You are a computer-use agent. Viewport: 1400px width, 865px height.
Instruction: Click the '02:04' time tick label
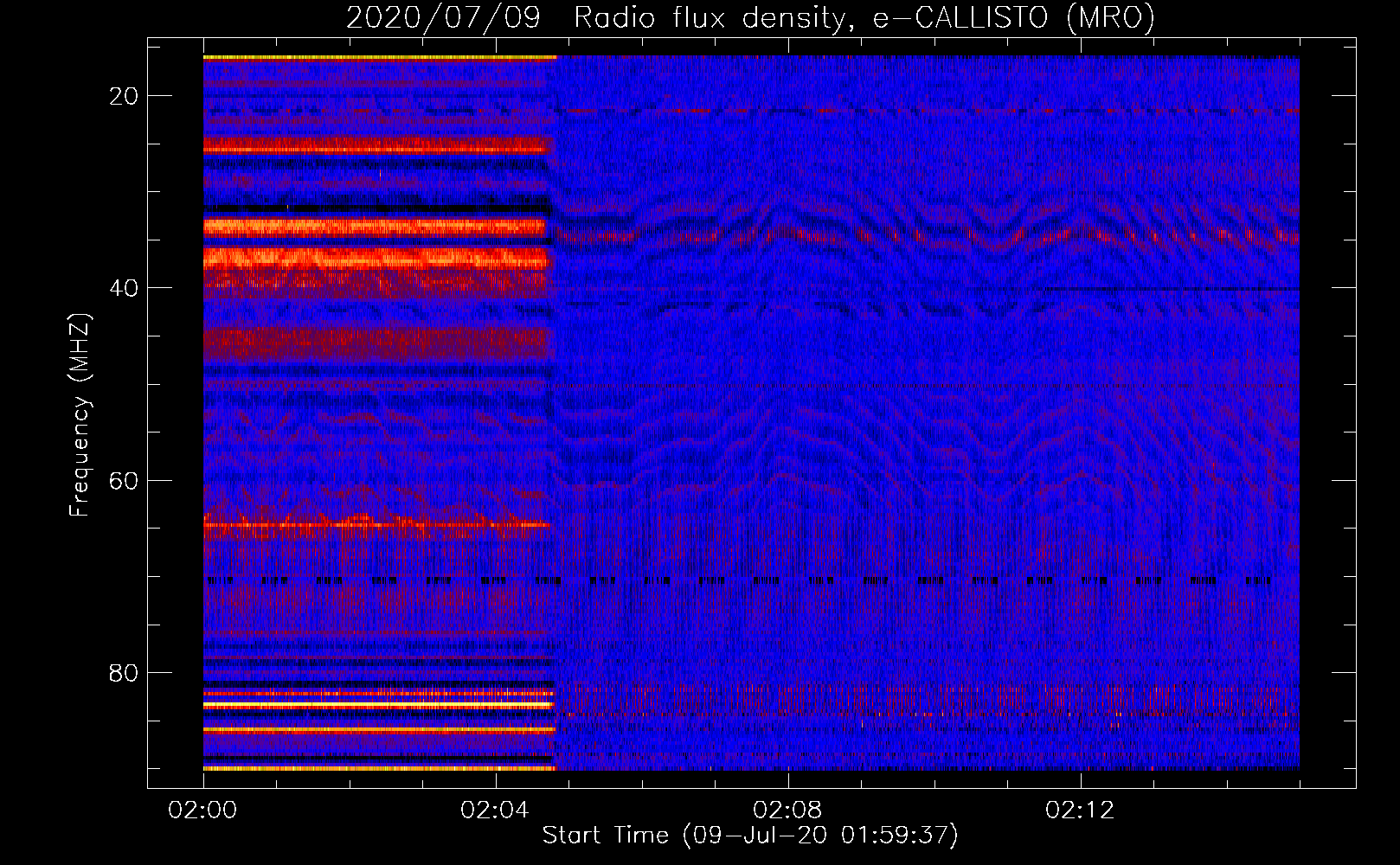495,810
